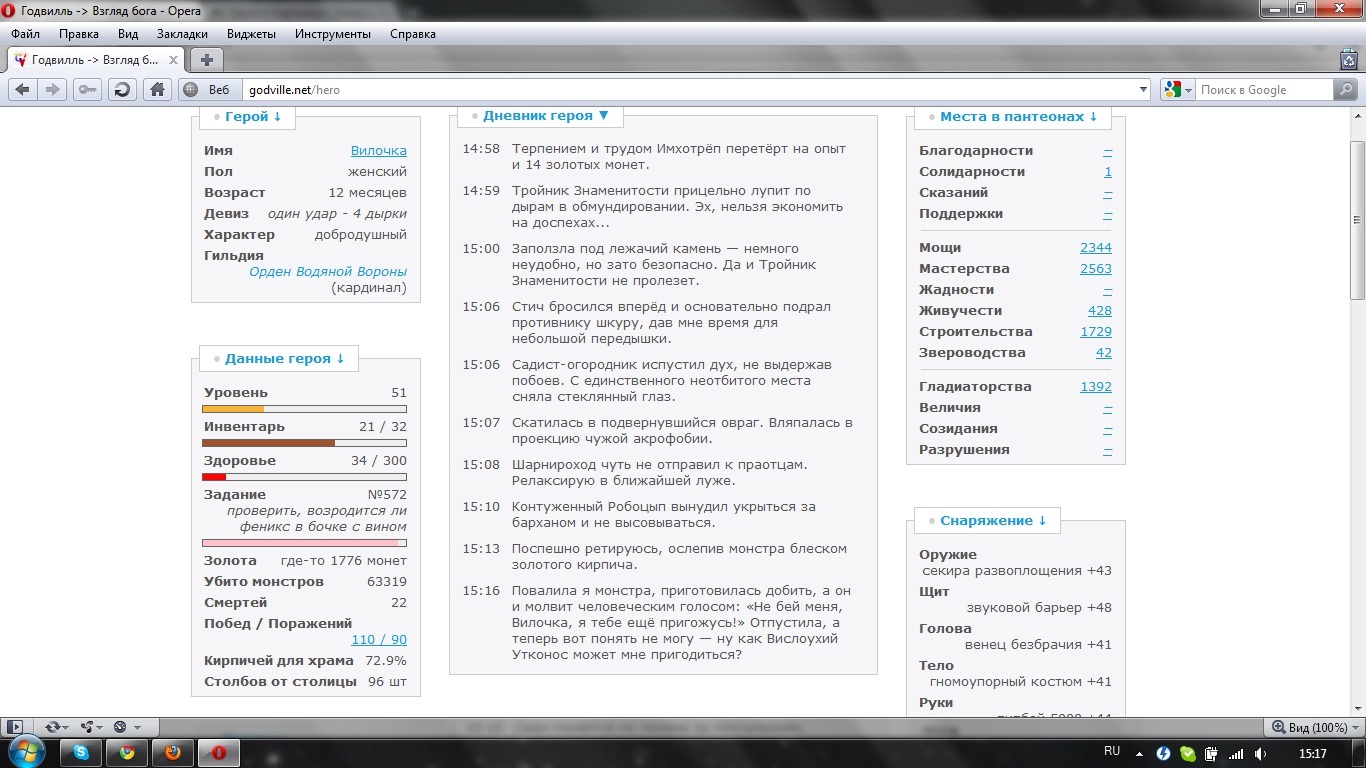Image resolution: width=1366 pixels, height=768 pixels.
Task: Open the network signal tray icon
Action: pos(1236,753)
